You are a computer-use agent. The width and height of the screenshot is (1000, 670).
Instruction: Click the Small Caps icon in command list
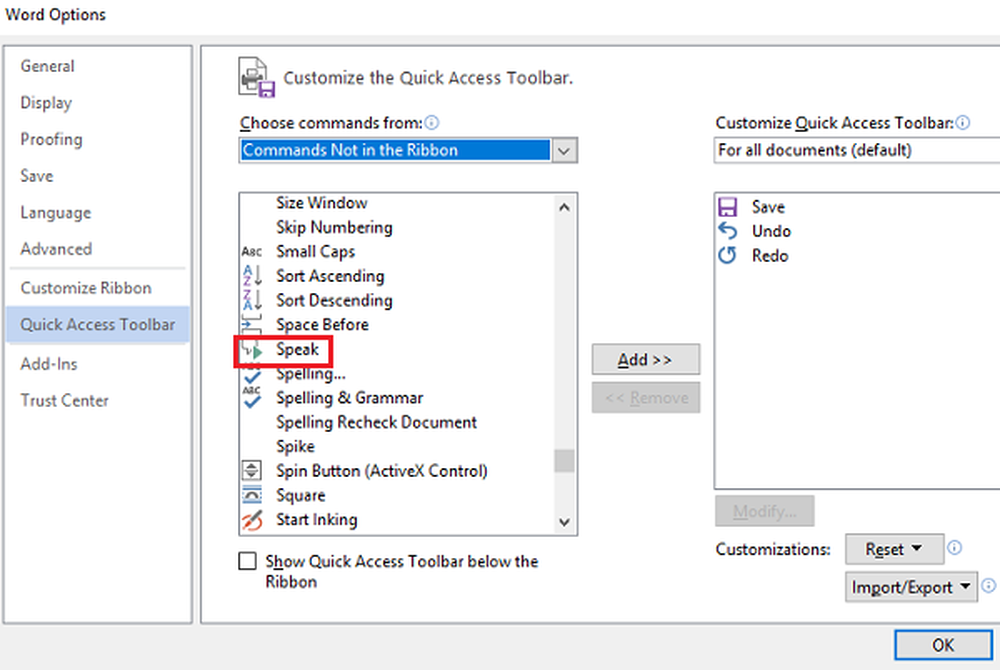pos(252,252)
